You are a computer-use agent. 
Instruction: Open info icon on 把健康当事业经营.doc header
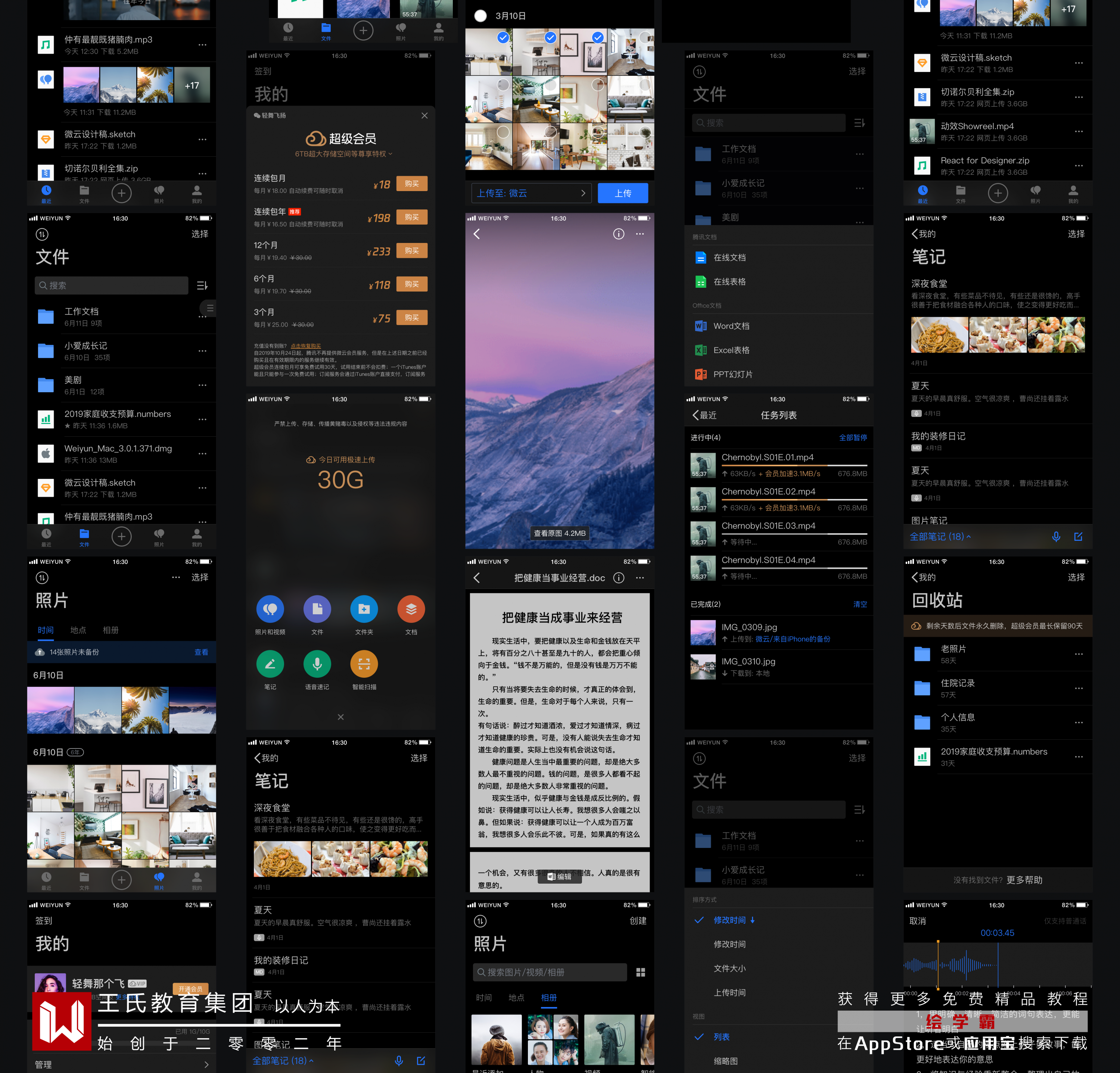pos(618,578)
